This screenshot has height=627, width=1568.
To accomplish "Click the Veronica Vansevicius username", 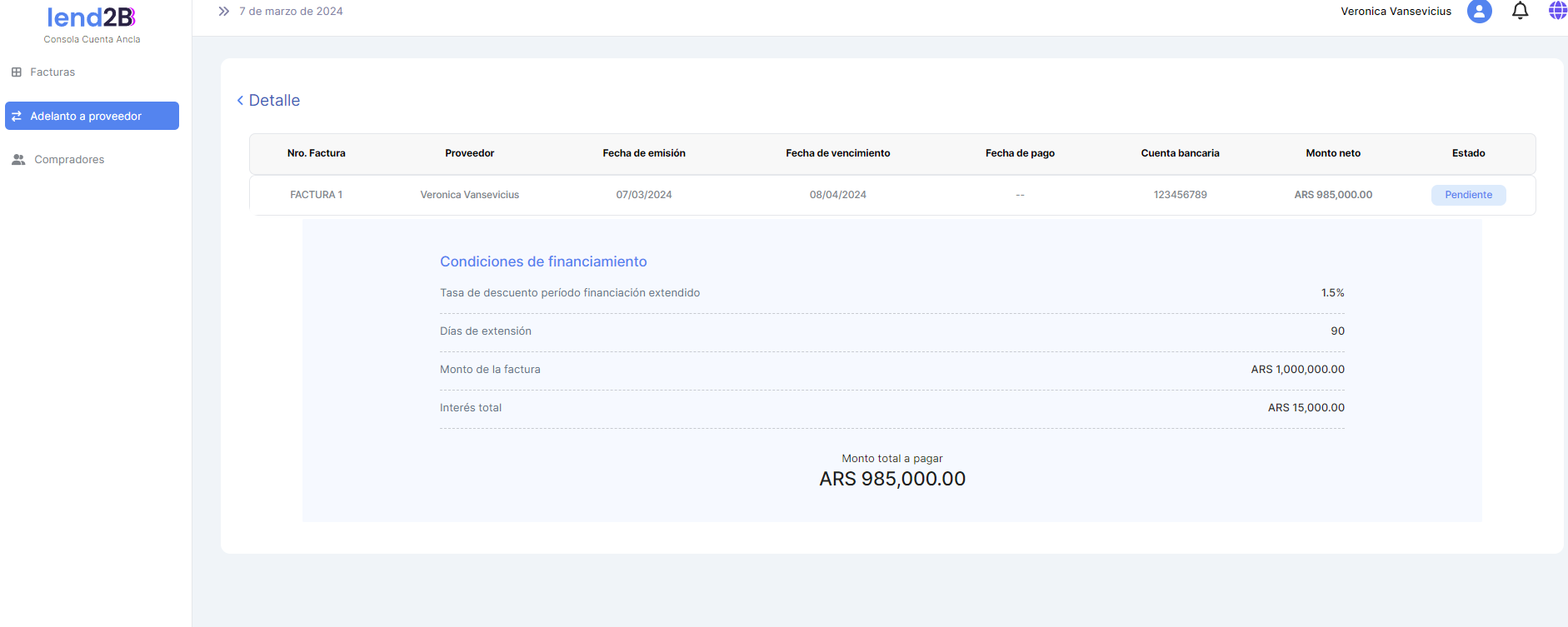I will 1396,12.
